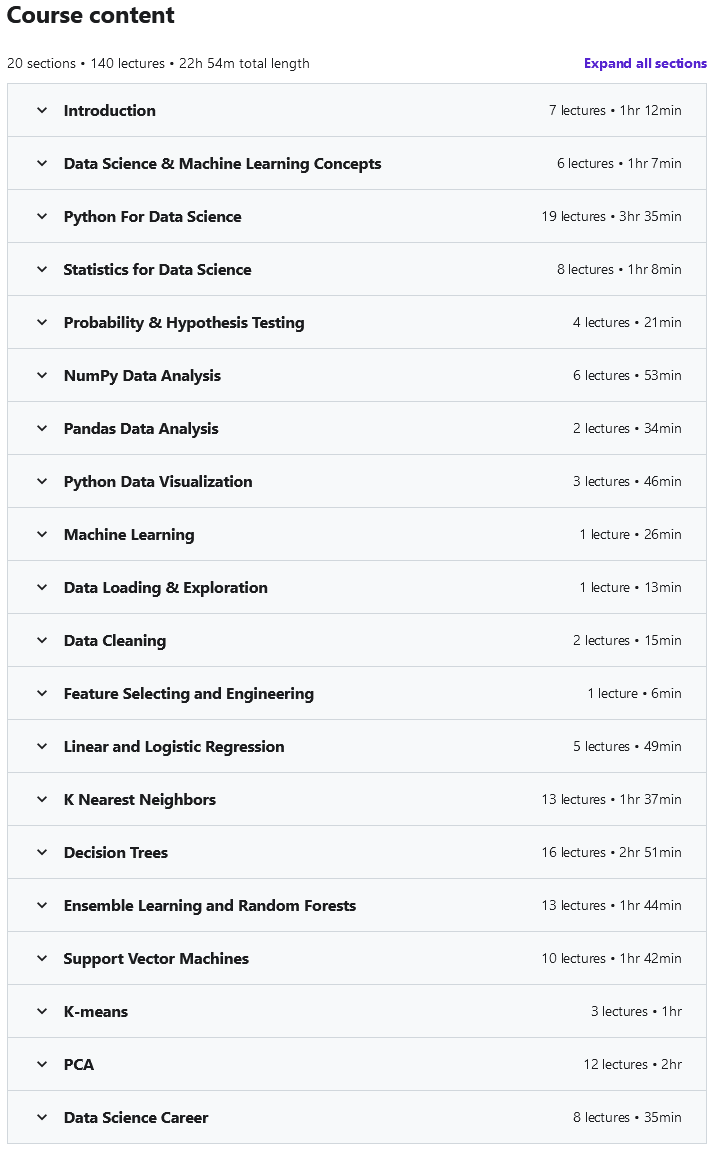This screenshot has height=1155, width=715.
Task: Toggle the Statistics for Data Science chevron
Action: click(42, 270)
